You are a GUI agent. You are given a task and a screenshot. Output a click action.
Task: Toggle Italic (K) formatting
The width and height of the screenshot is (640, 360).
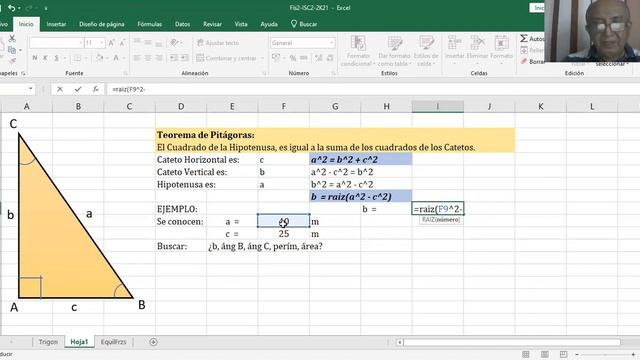click(45, 58)
